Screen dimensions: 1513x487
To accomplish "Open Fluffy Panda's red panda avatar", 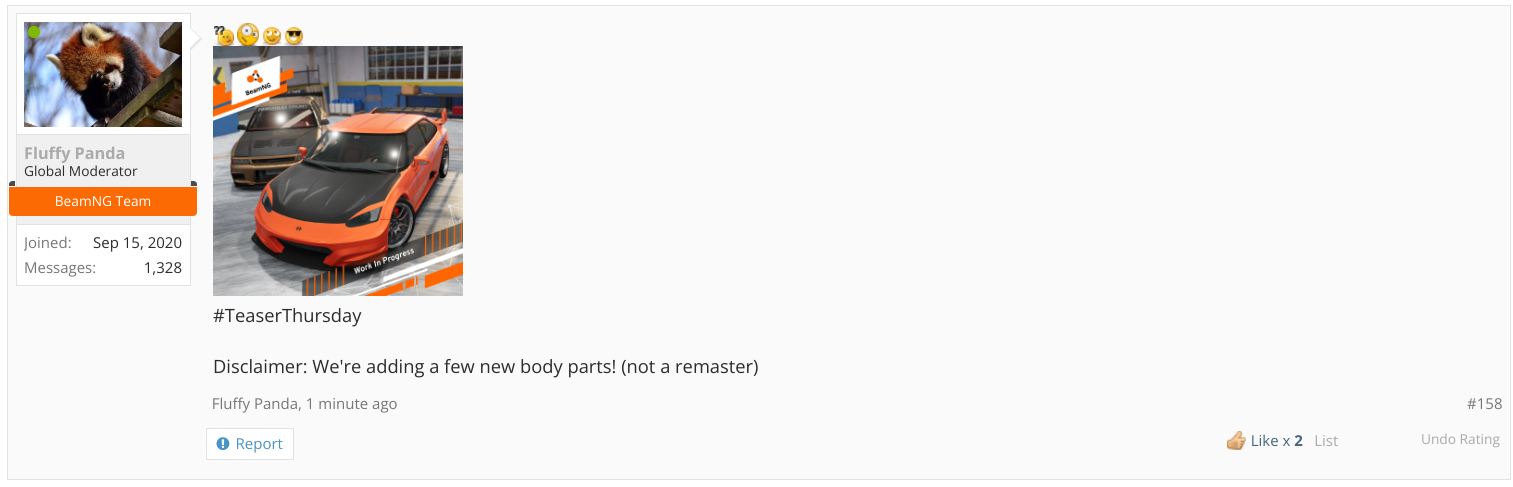I will (103, 74).
